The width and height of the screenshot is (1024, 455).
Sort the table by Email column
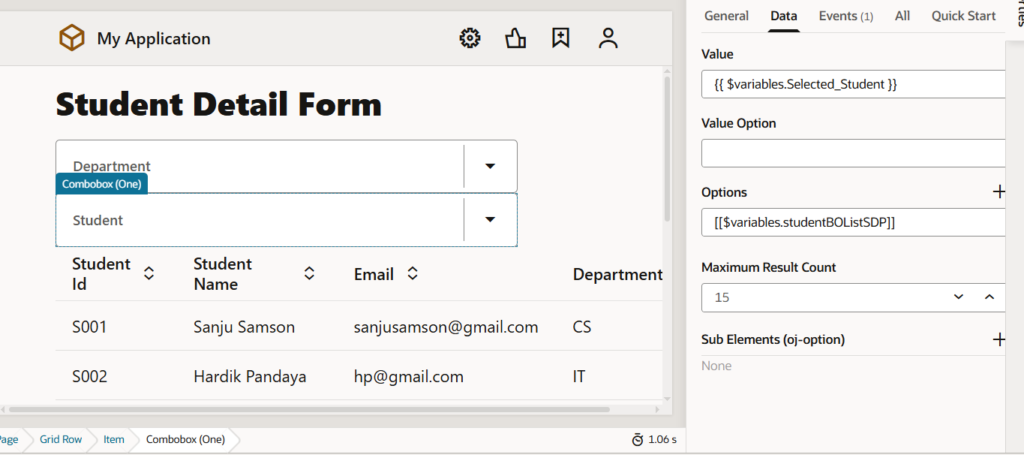tap(412, 273)
